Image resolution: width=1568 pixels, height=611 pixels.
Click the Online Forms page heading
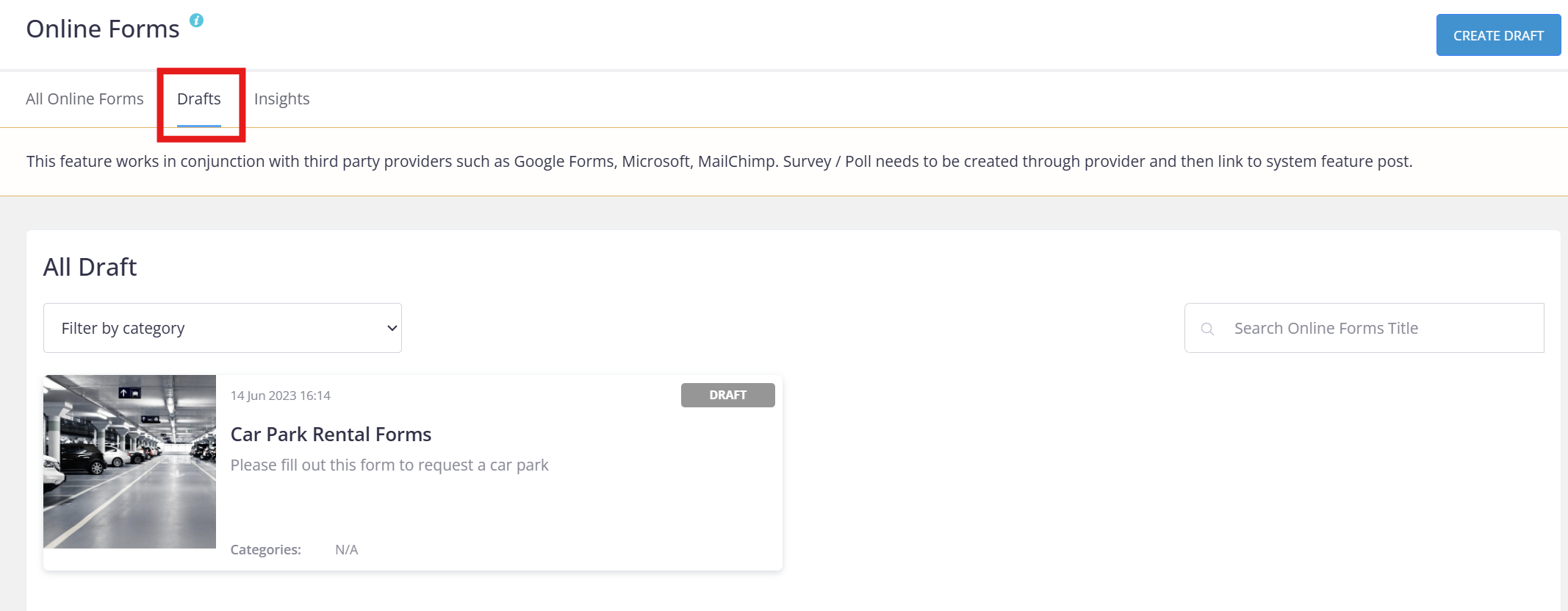tap(103, 29)
